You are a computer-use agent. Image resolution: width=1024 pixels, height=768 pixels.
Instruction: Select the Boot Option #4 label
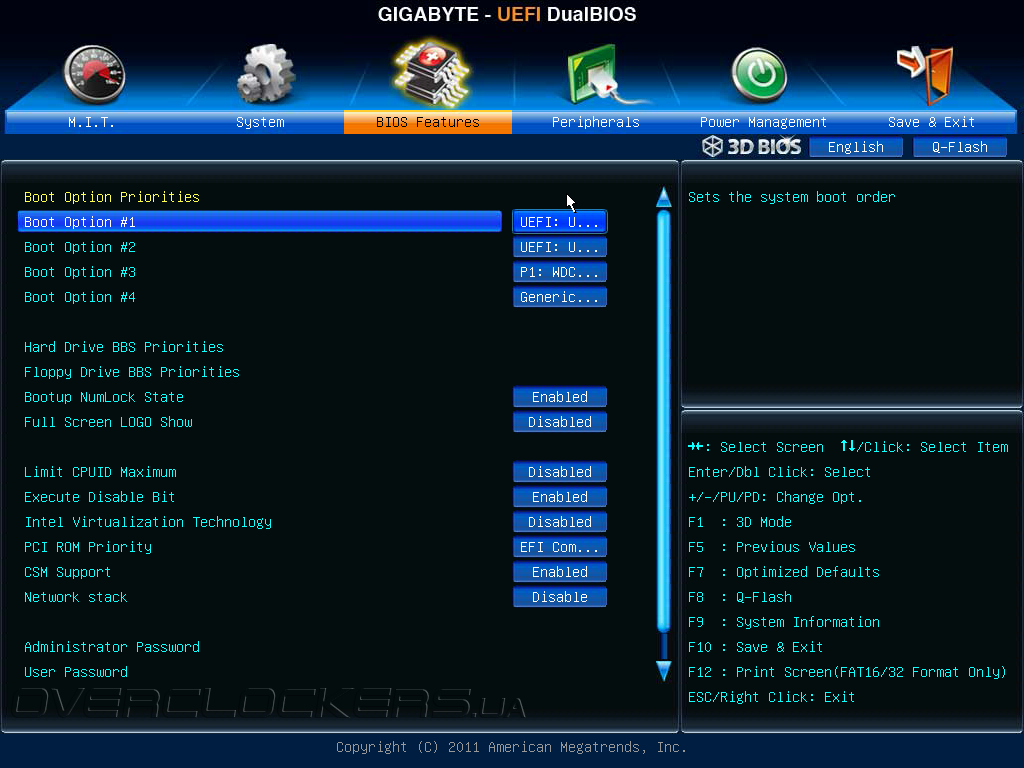[80, 297]
